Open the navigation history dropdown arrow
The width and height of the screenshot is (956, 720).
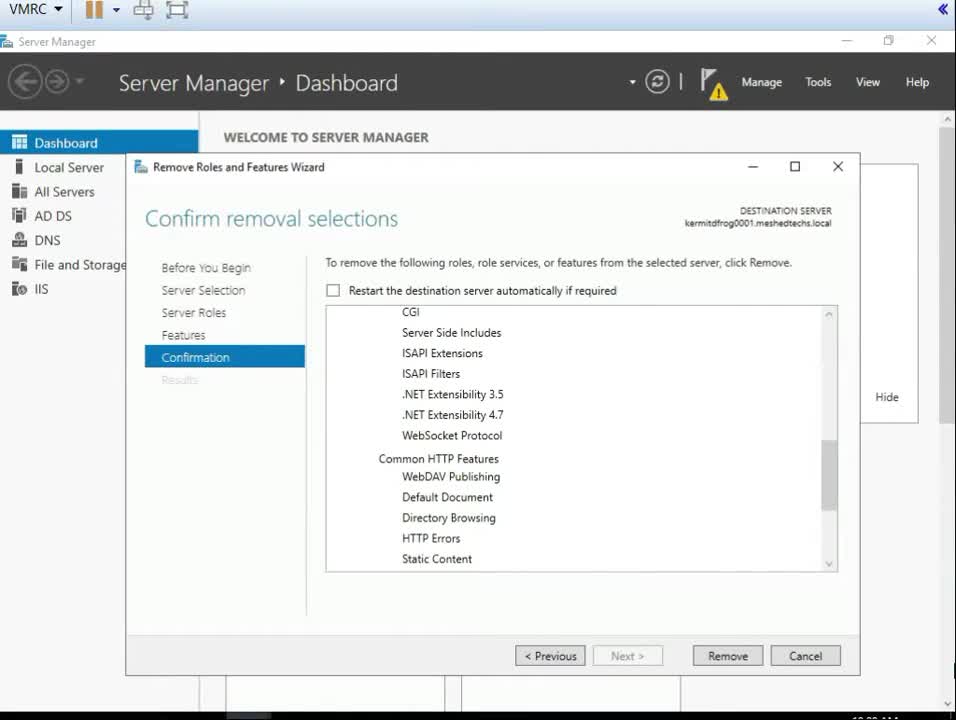click(x=79, y=82)
